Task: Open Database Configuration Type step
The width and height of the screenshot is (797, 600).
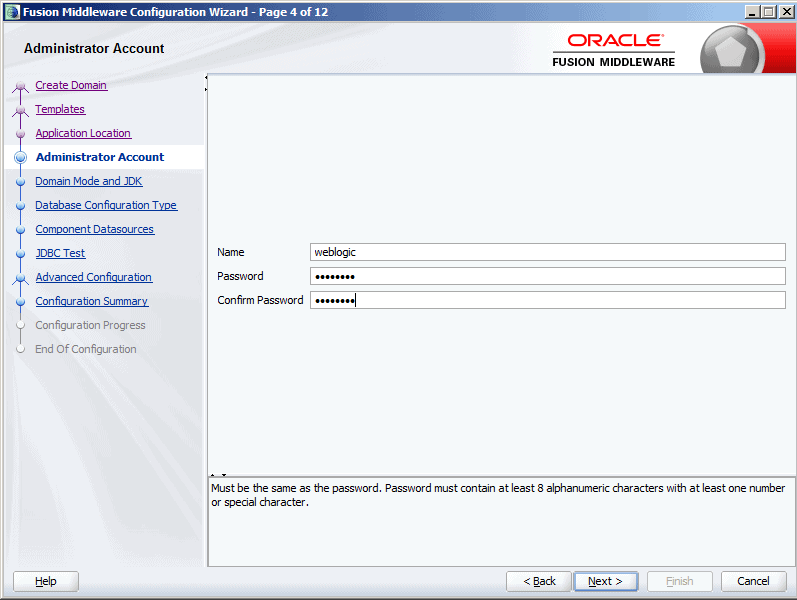Action: click(106, 205)
